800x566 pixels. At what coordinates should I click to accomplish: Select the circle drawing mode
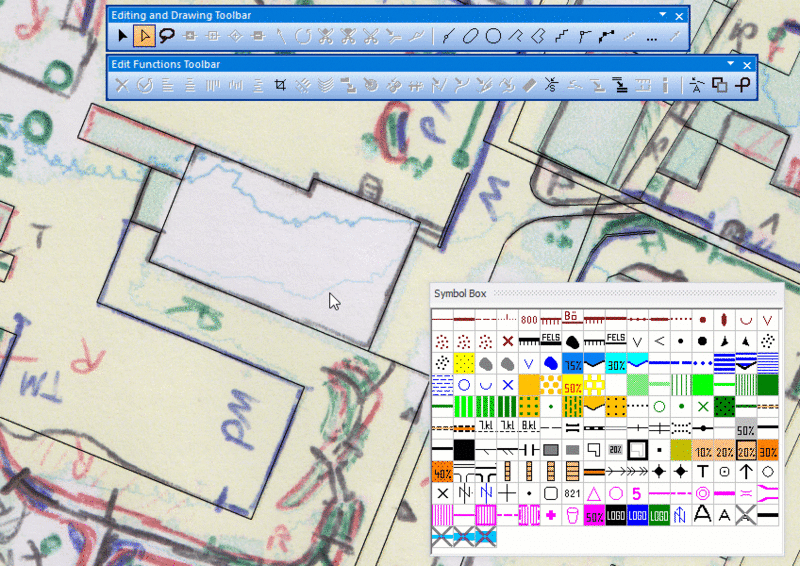coord(493,36)
